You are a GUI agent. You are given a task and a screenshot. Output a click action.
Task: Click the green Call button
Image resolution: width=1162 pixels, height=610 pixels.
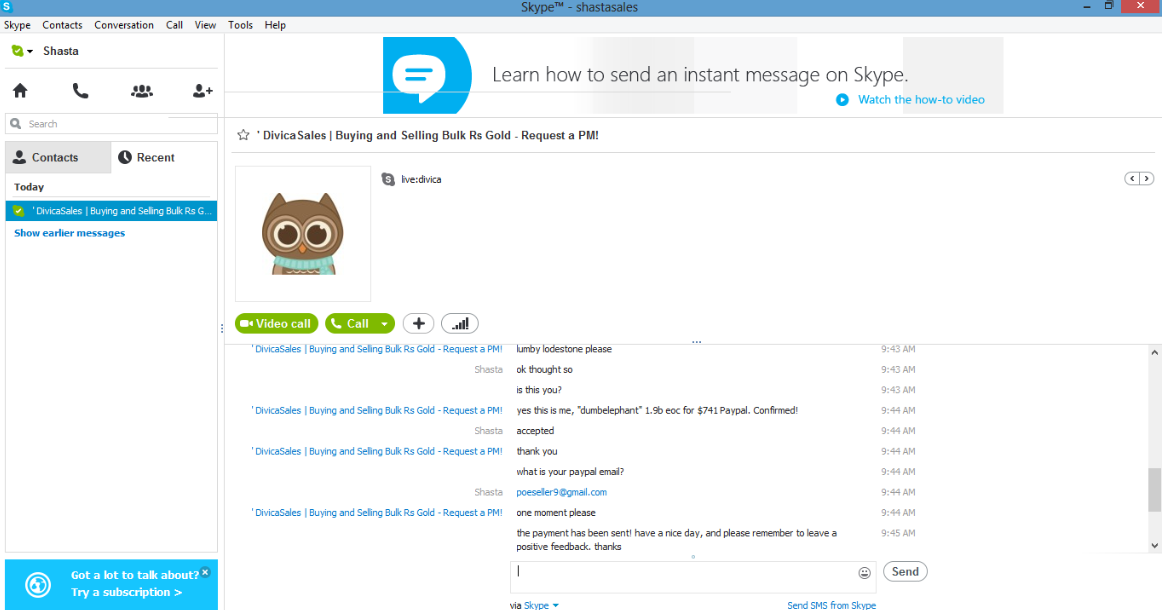coord(351,324)
